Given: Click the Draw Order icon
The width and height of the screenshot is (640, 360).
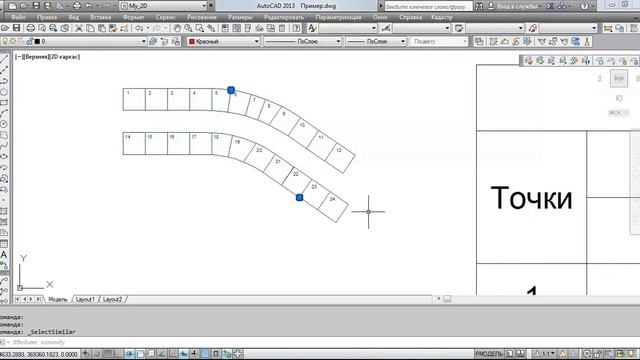Looking at the screenshot, I should (479, 42).
